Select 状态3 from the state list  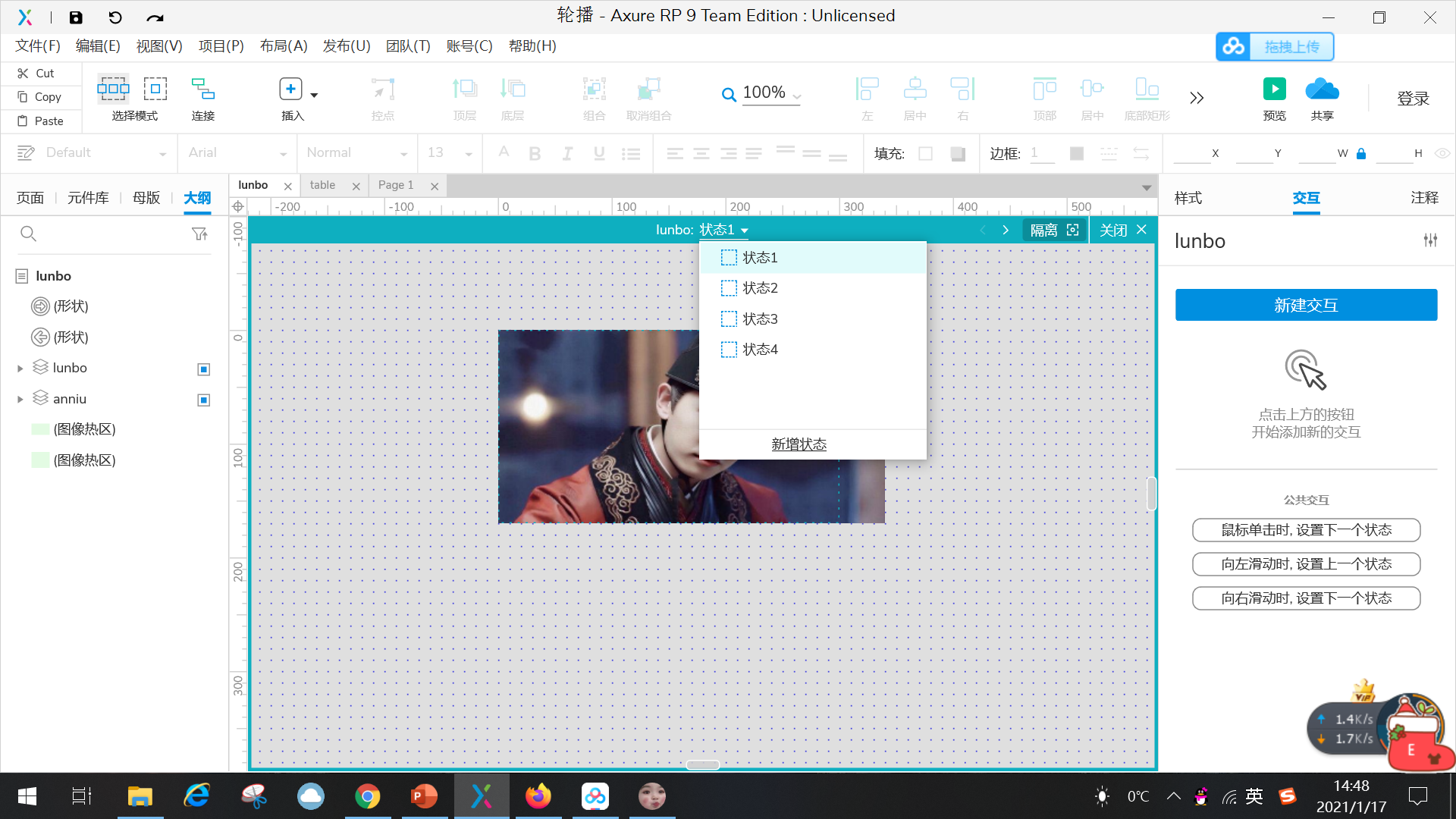pos(760,319)
